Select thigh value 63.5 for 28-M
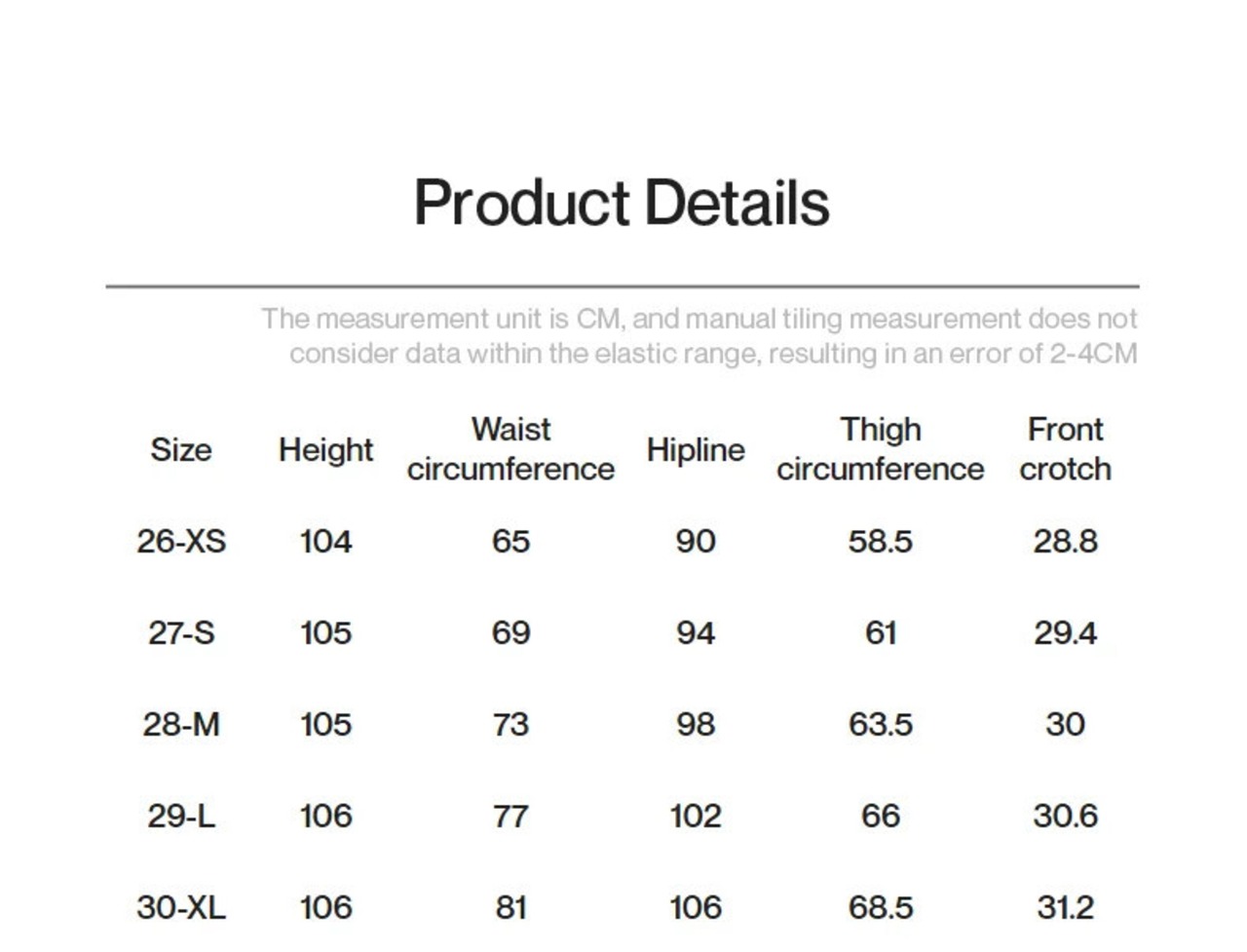 coord(880,724)
